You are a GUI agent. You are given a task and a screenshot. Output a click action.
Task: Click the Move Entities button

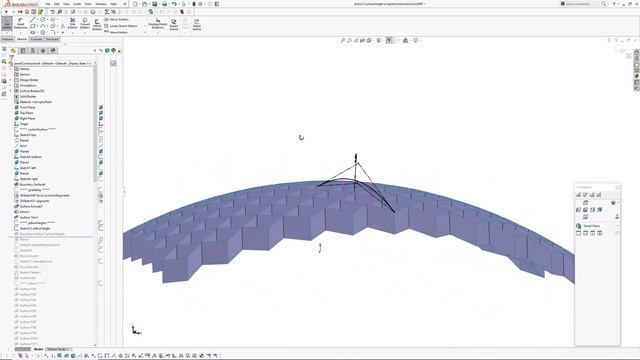[x=116, y=32]
